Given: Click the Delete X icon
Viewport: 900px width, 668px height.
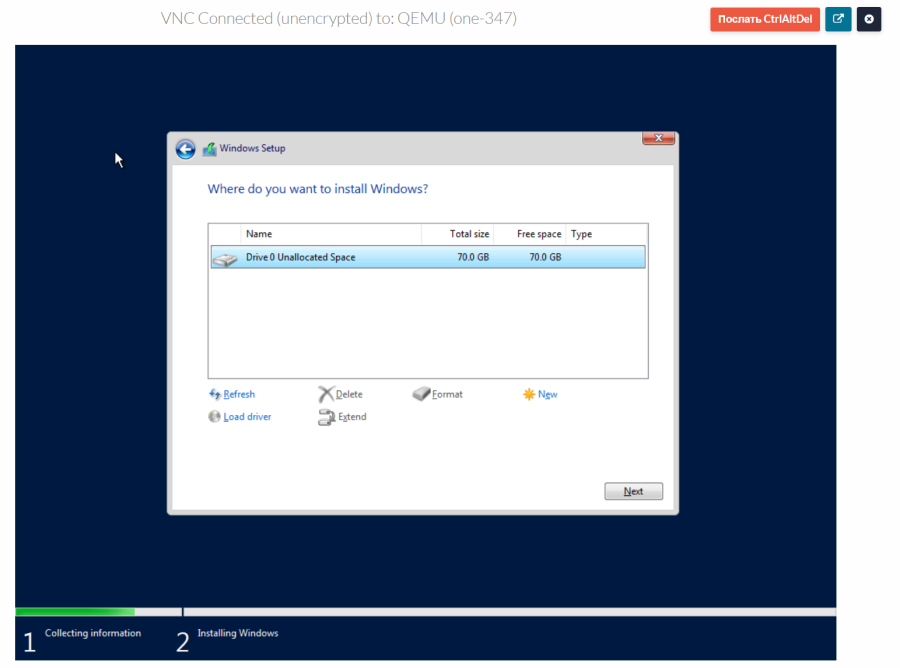Looking at the screenshot, I should pos(326,394).
